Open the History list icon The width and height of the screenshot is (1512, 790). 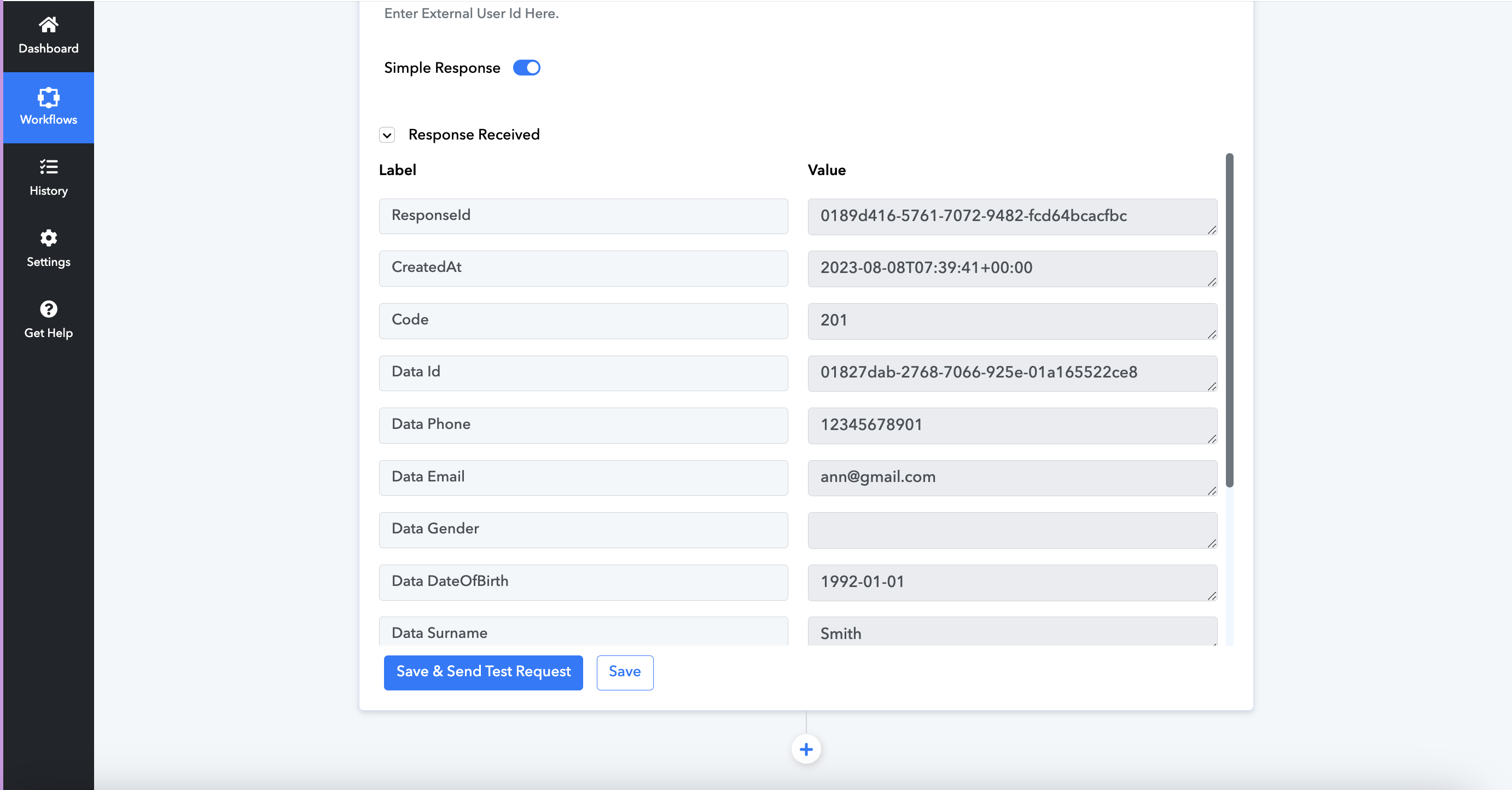click(48, 167)
